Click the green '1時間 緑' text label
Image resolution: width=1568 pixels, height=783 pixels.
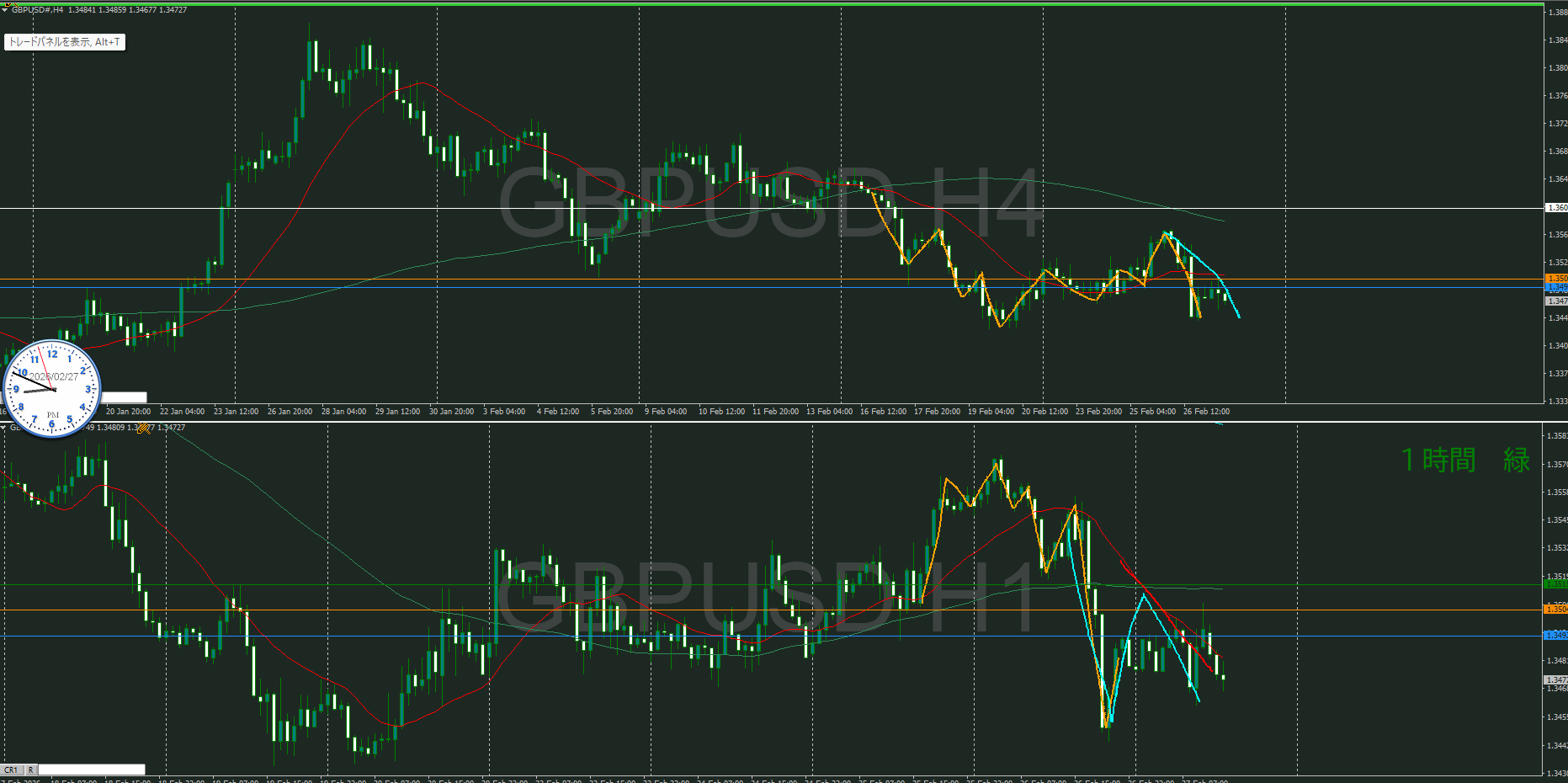(1465, 461)
